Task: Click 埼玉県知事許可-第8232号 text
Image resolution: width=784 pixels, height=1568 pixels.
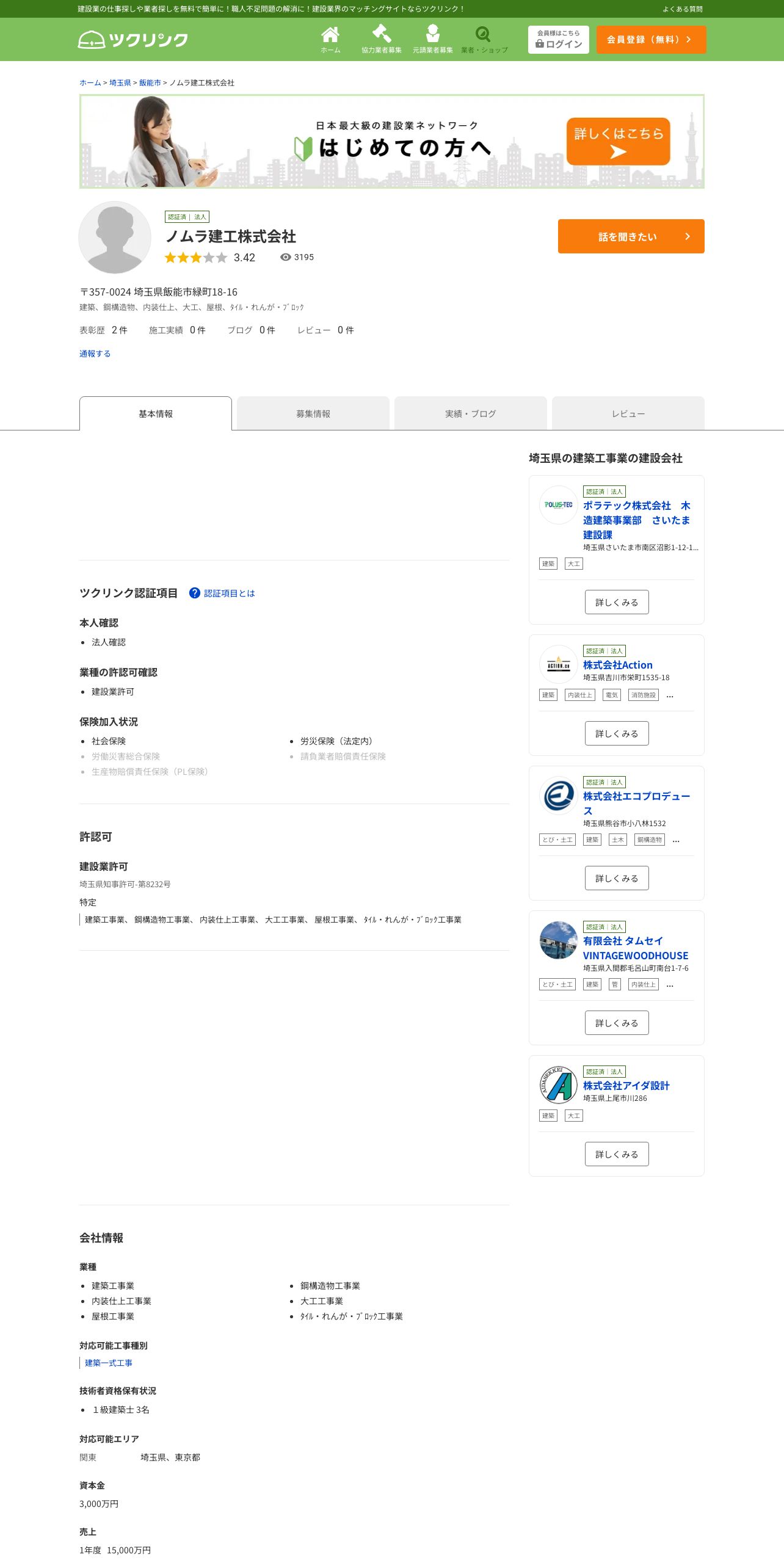Action: click(x=125, y=884)
